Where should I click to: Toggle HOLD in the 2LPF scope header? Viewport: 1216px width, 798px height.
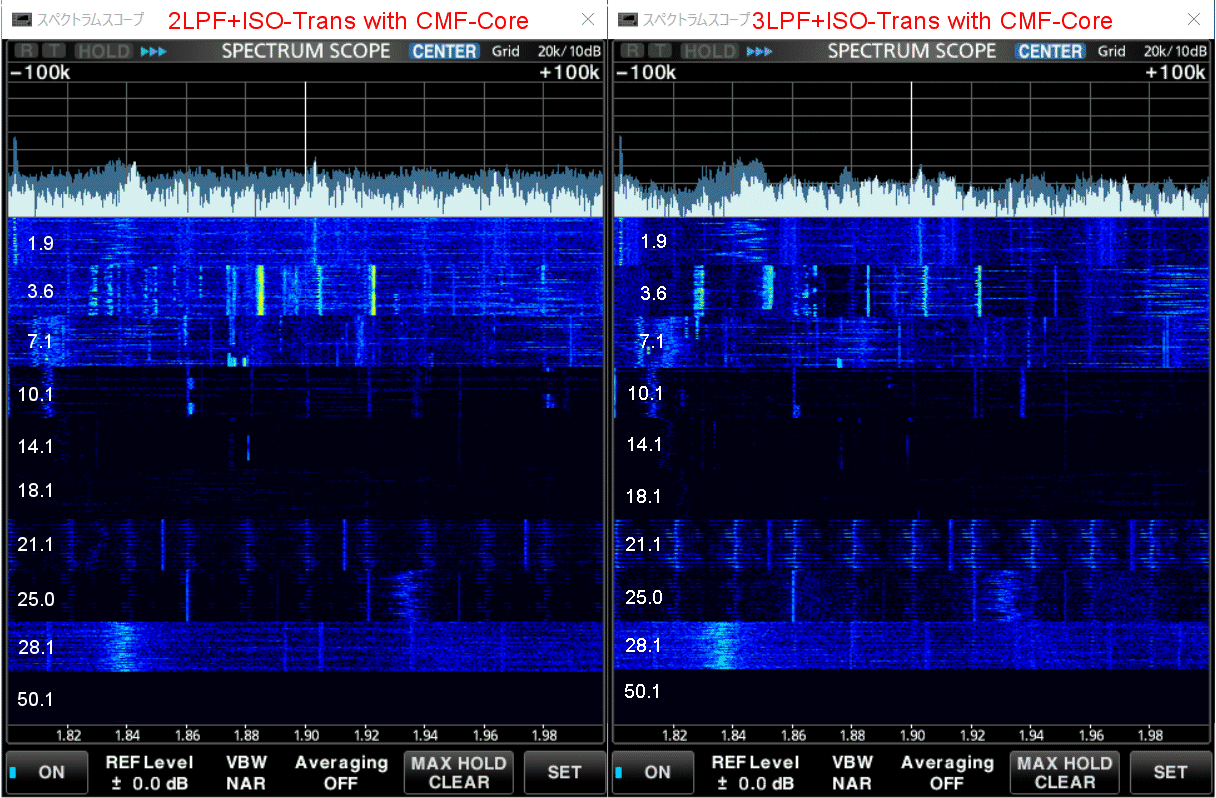(x=104, y=52)
